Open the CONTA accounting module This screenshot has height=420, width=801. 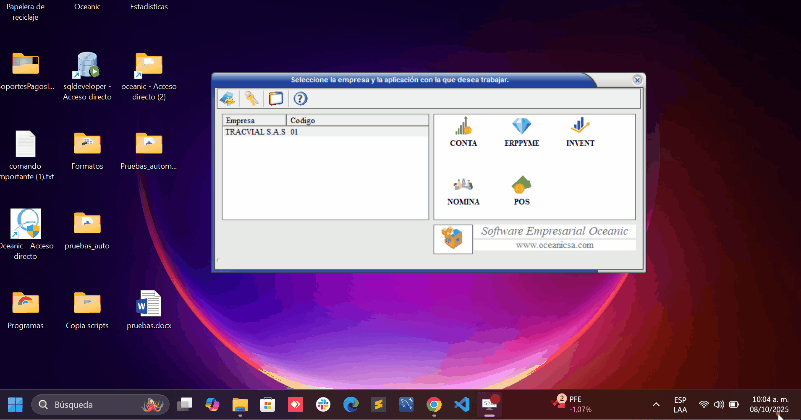[x=463, y=130]
